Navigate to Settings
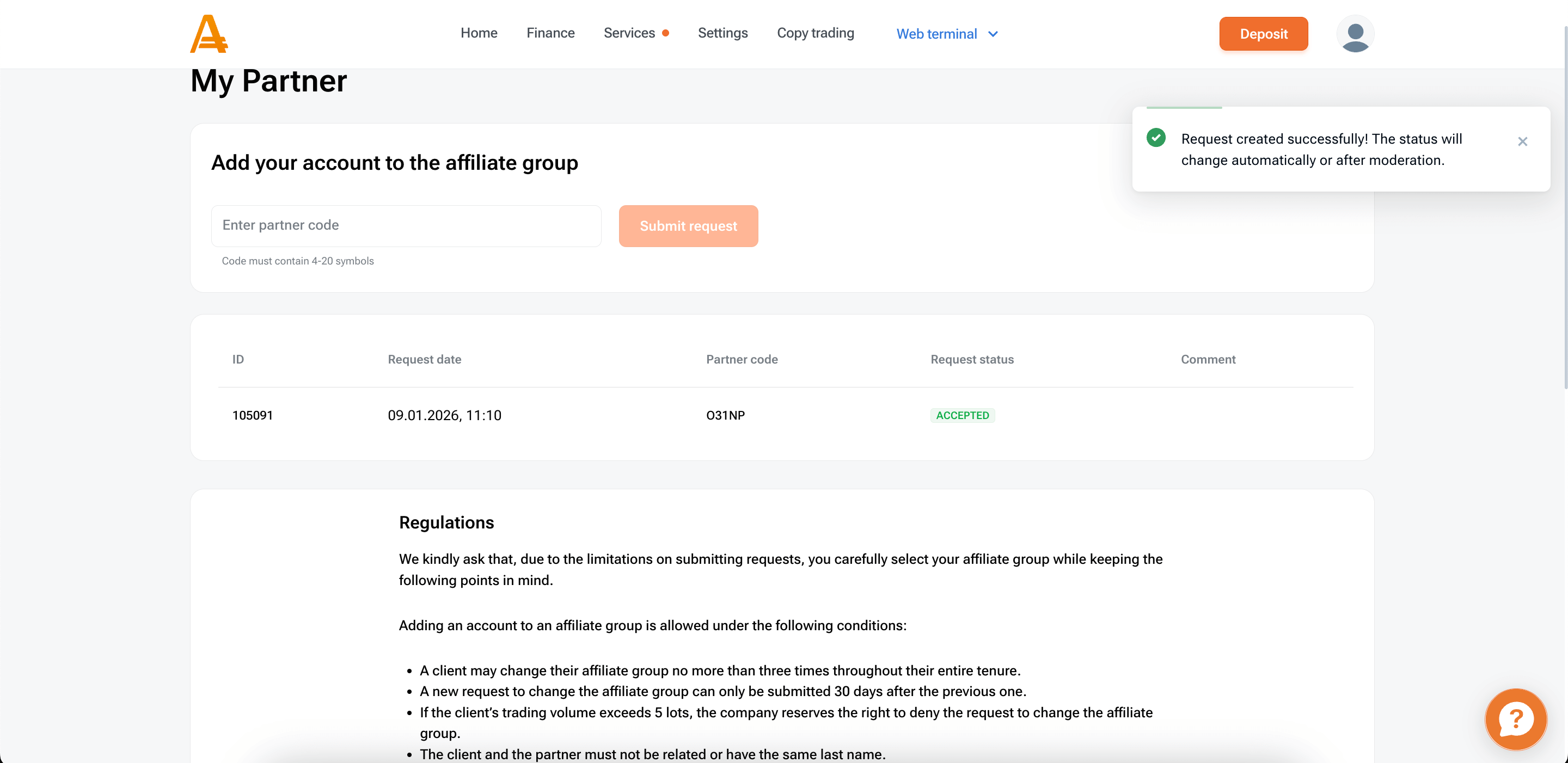 pos(722,33)
